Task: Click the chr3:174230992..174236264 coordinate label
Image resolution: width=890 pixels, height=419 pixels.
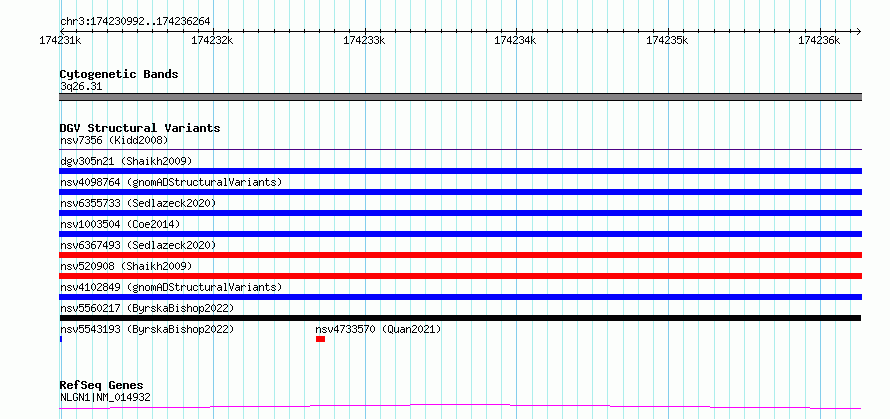Action: (x=135, y=22)
